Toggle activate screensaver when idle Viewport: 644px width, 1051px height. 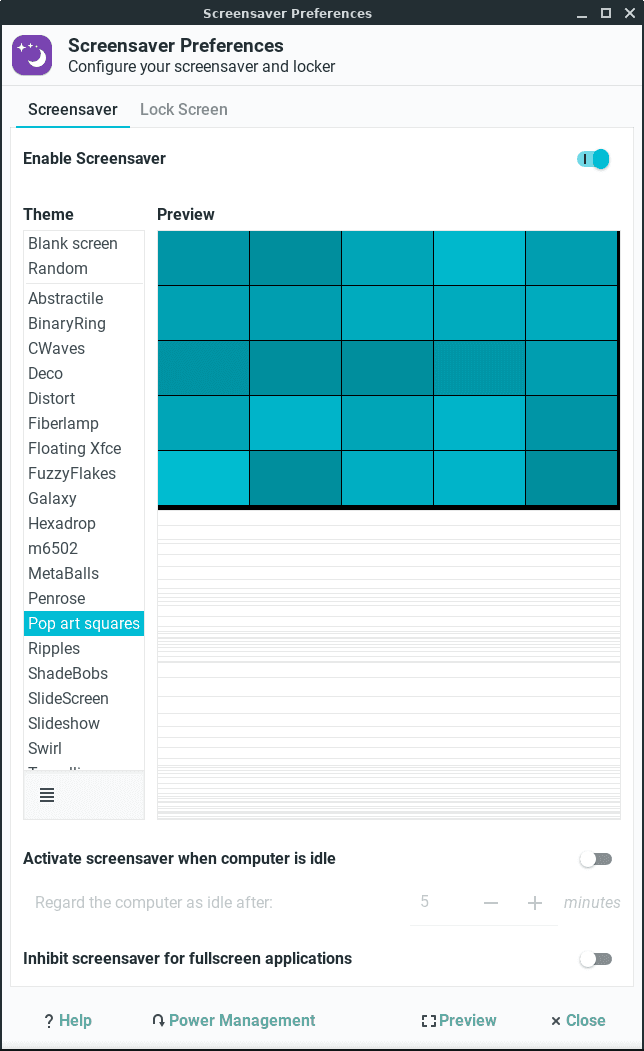click(596, 859)
